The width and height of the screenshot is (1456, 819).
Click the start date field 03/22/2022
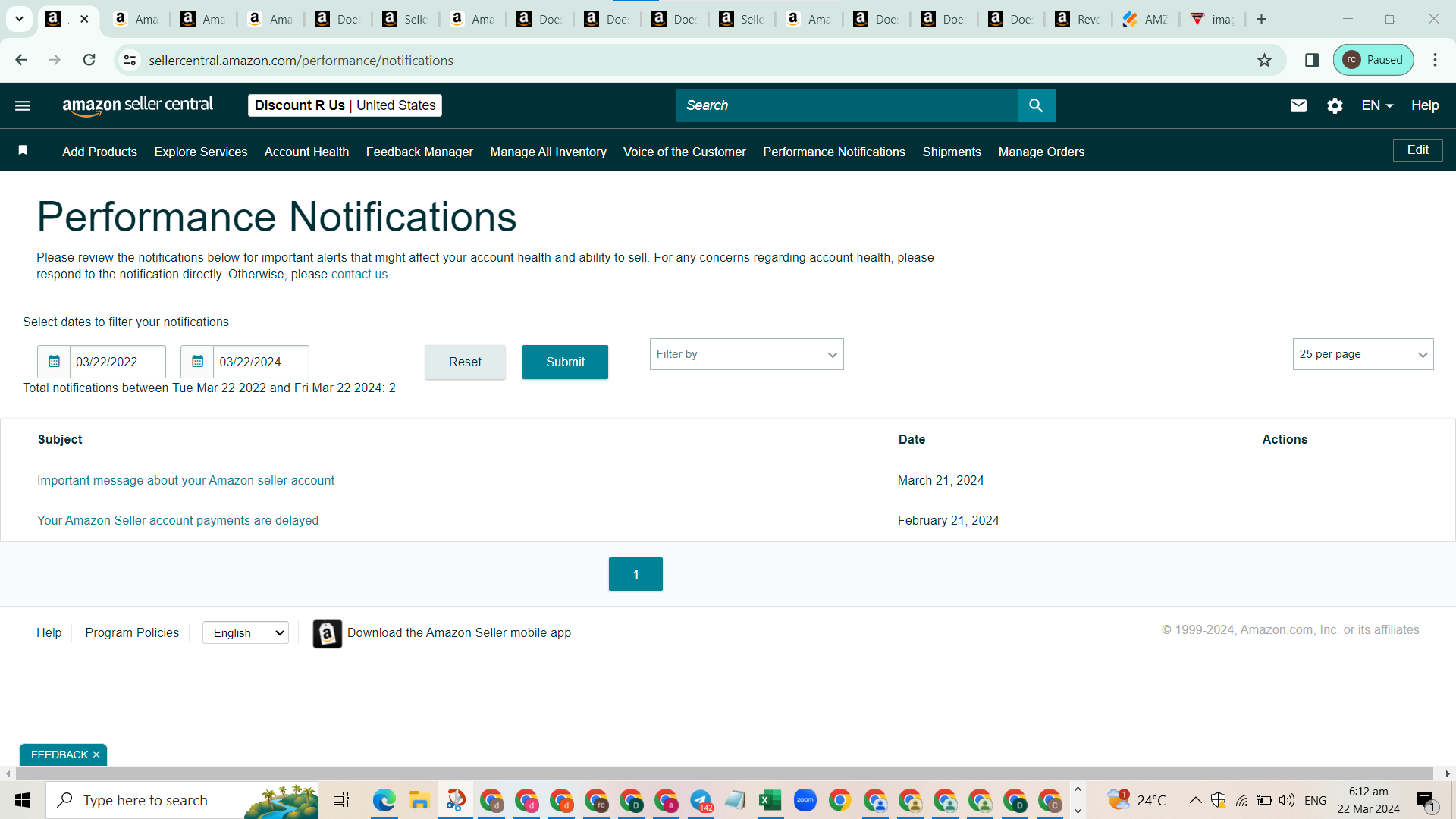click(118, 362)
